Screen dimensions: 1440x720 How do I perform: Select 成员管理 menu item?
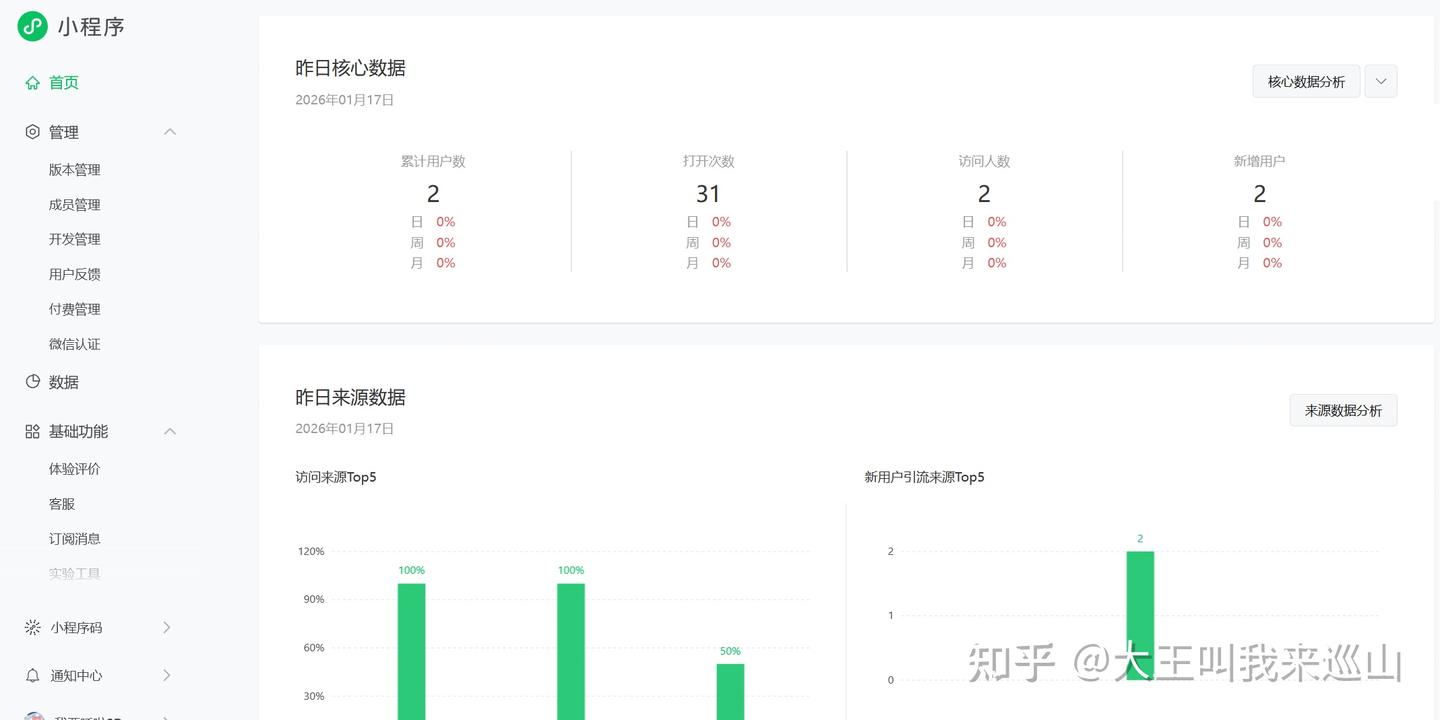(75, 205)
